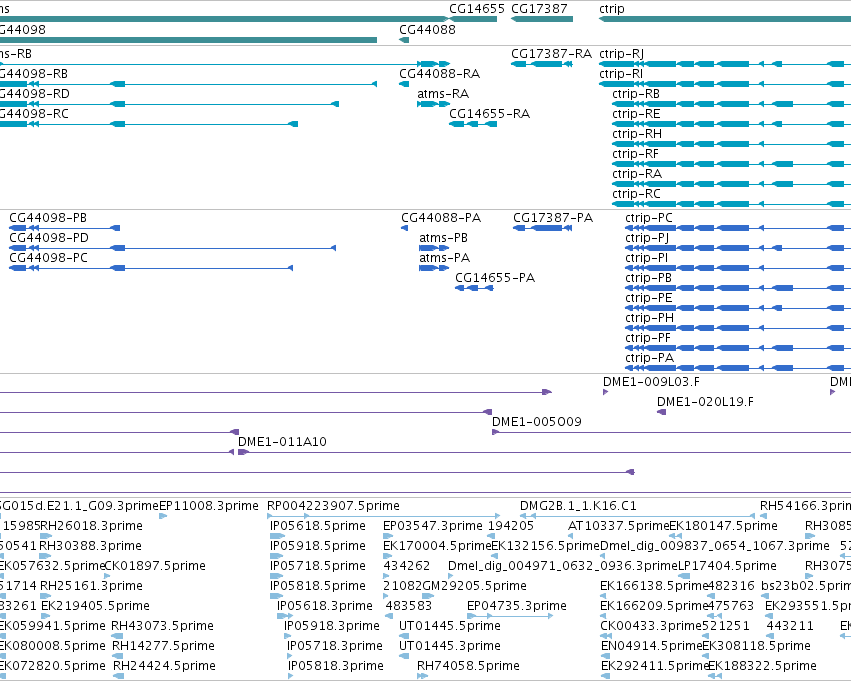Image resolution: width=851 pixels, height=681 pixels.
Task: Click the ctrip gene label
Action: coord(612,9)
